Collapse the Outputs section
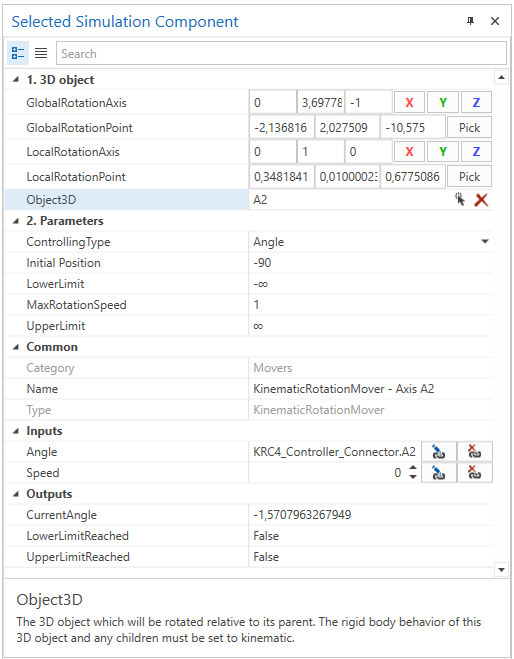The height and width of the screenshot is (659, 514). click(16, 494)
